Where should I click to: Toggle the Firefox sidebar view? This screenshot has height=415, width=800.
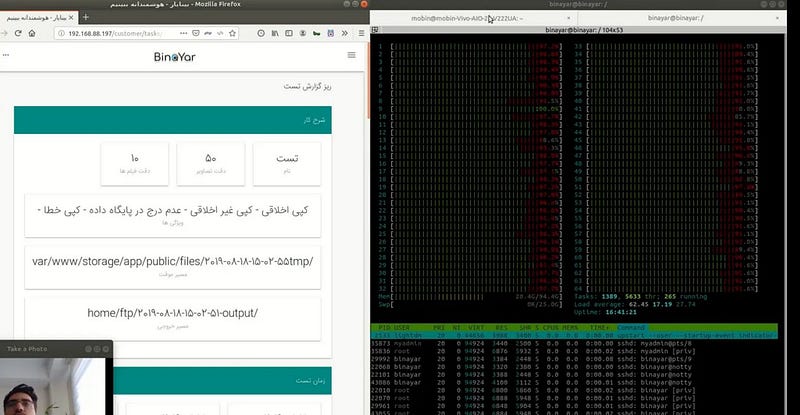click(x=289, y=33)
